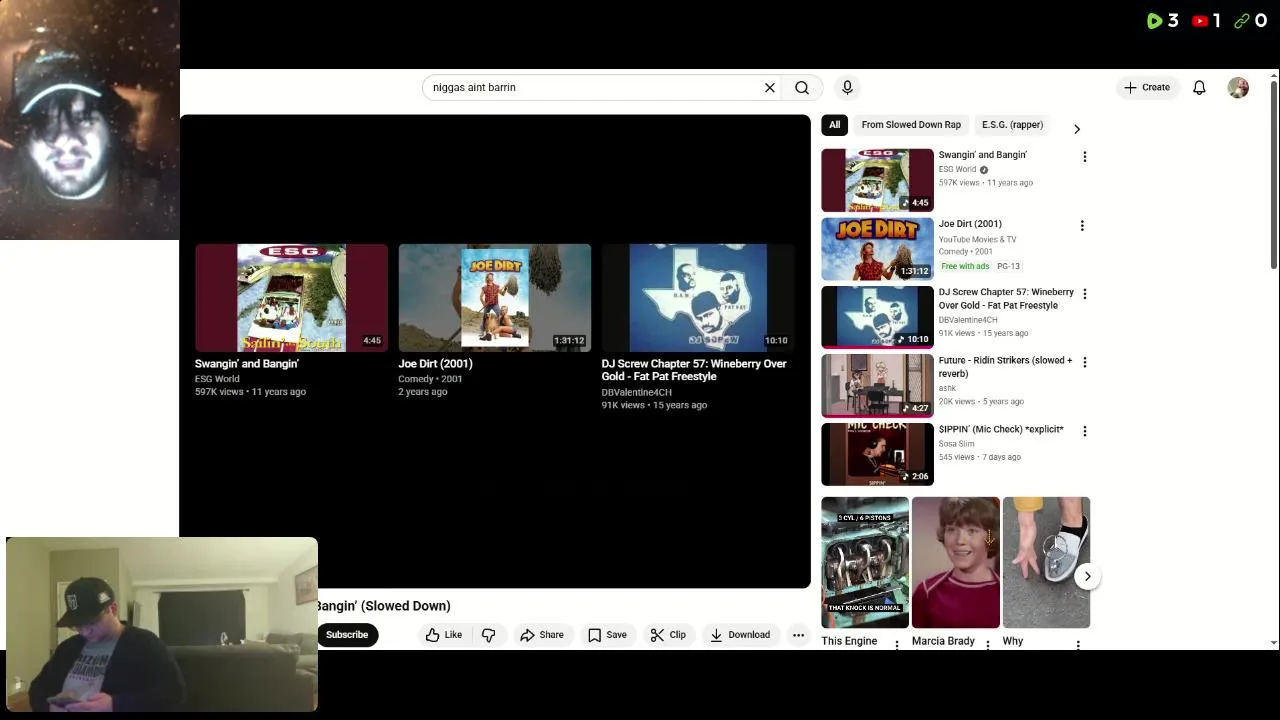Image resolution: width=1280 pixels, height=720 pixels.
Task: Open options for sidebar DJ Screw Chapter 57
Action: 1084,294
